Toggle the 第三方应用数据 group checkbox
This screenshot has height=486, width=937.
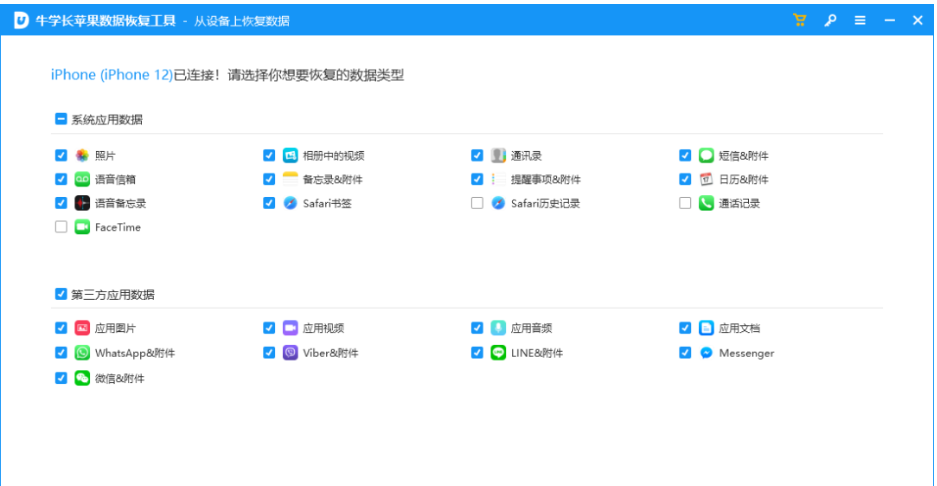pos(61,294)
